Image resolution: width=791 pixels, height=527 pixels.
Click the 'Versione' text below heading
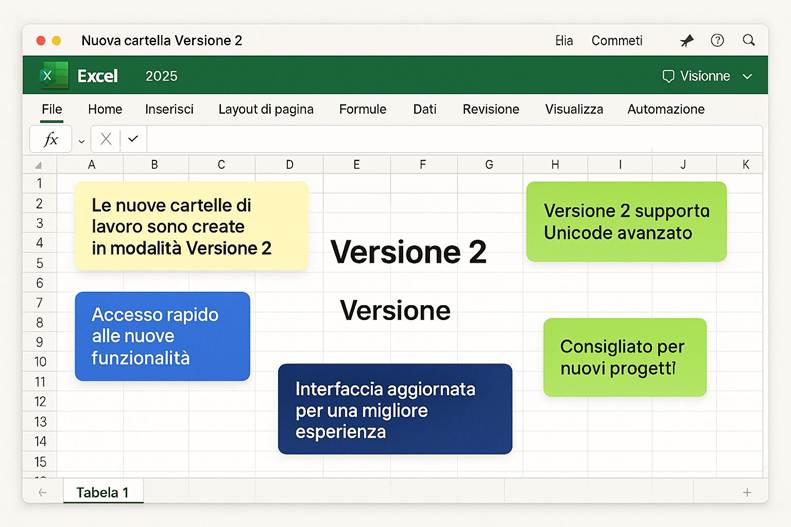coord(395,310)
